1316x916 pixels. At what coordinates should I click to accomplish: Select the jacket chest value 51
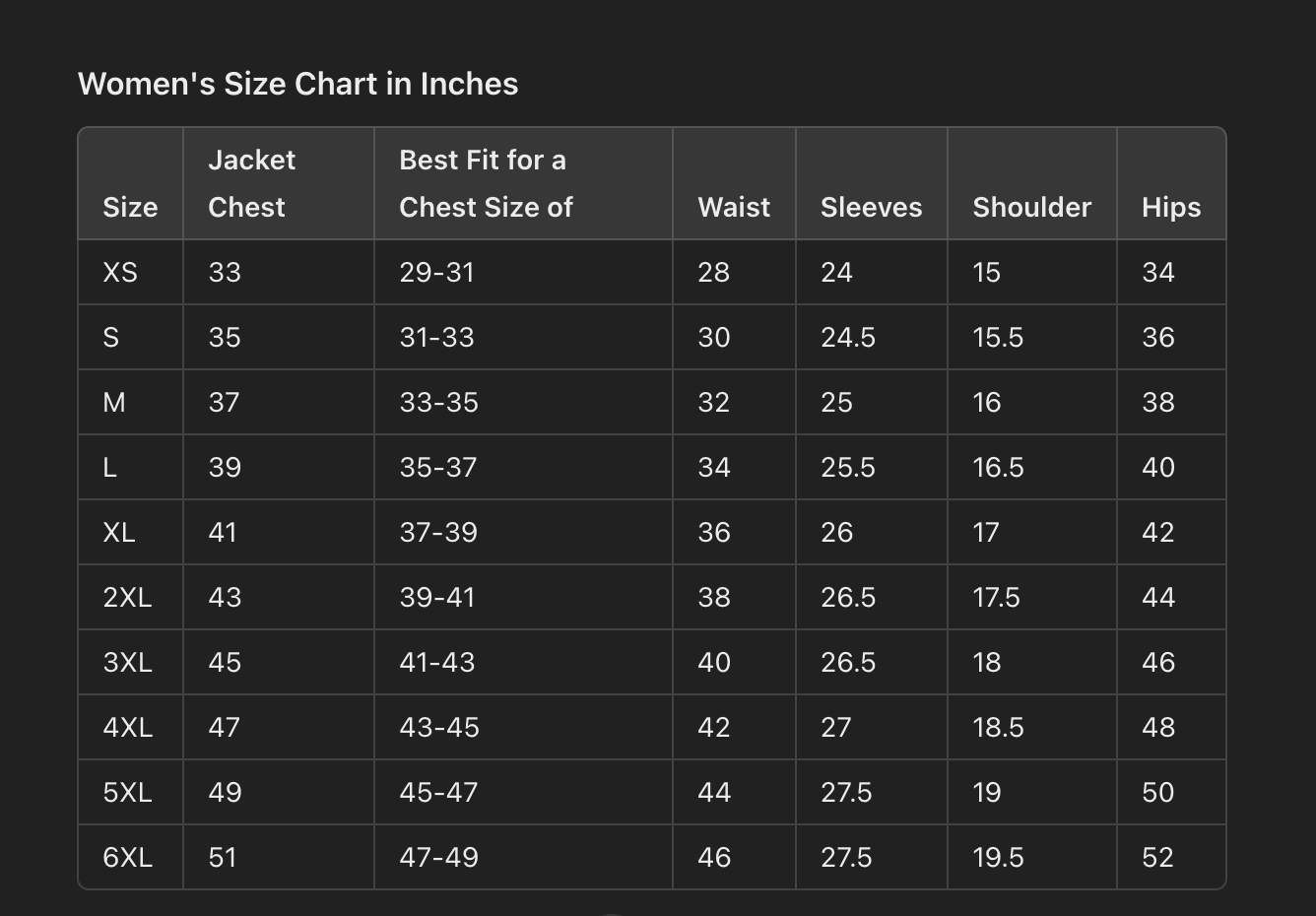[223, 857]
